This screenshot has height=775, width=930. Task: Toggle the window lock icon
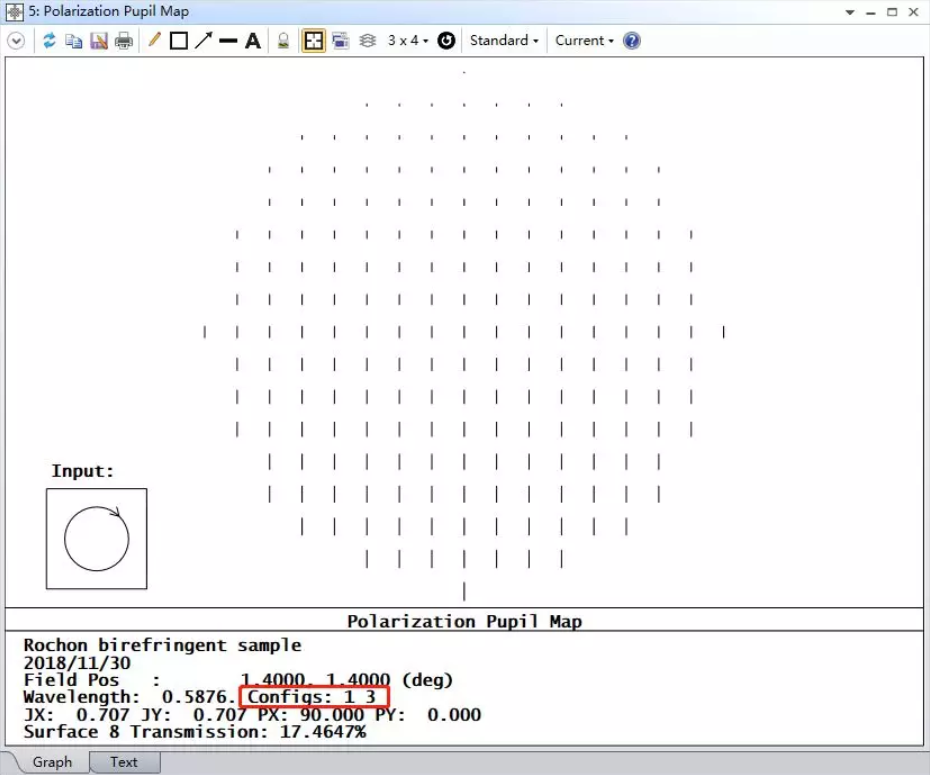coord(284,41)
